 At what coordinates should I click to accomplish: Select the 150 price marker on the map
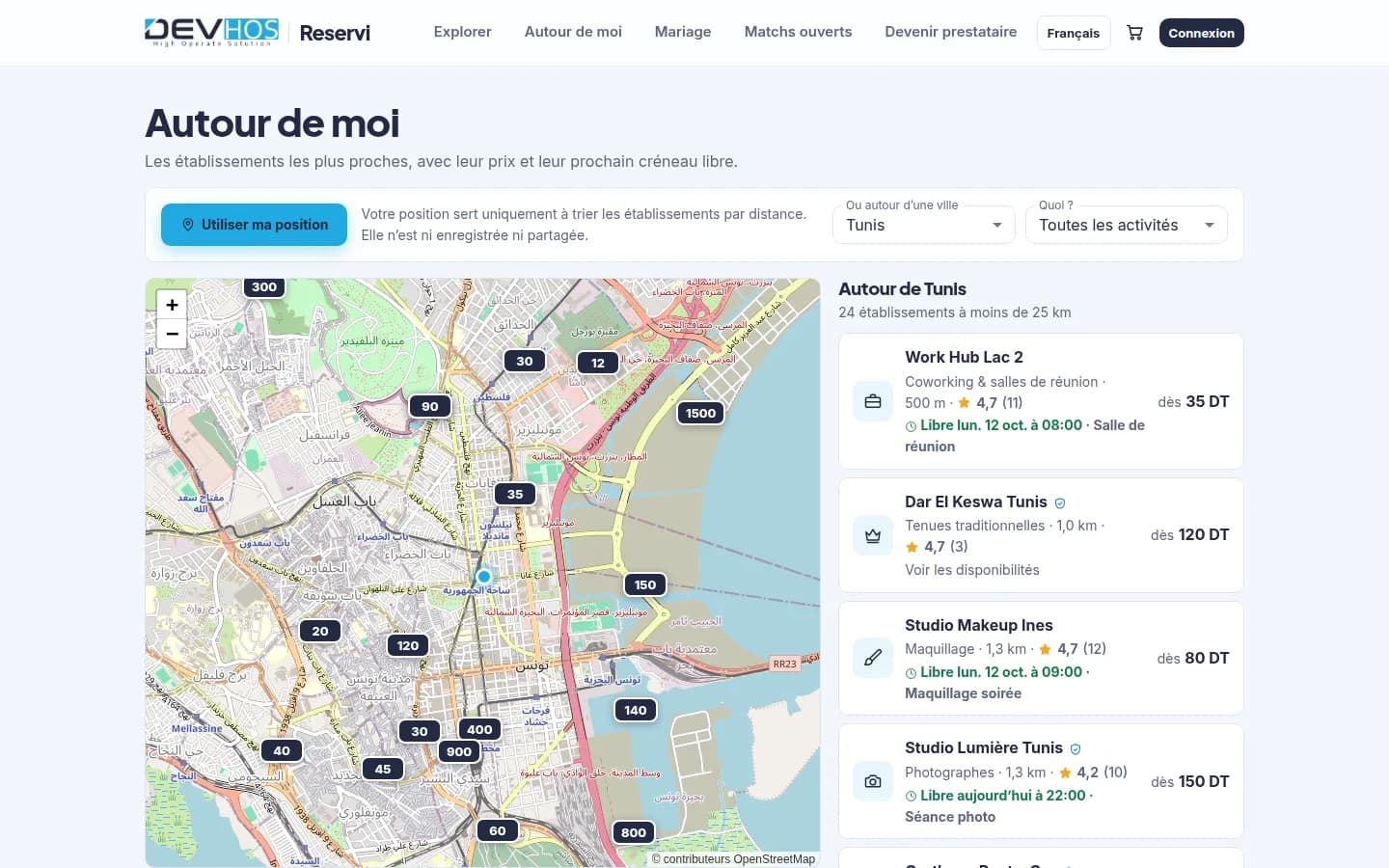pyautogui.click(x=645, y=584)
